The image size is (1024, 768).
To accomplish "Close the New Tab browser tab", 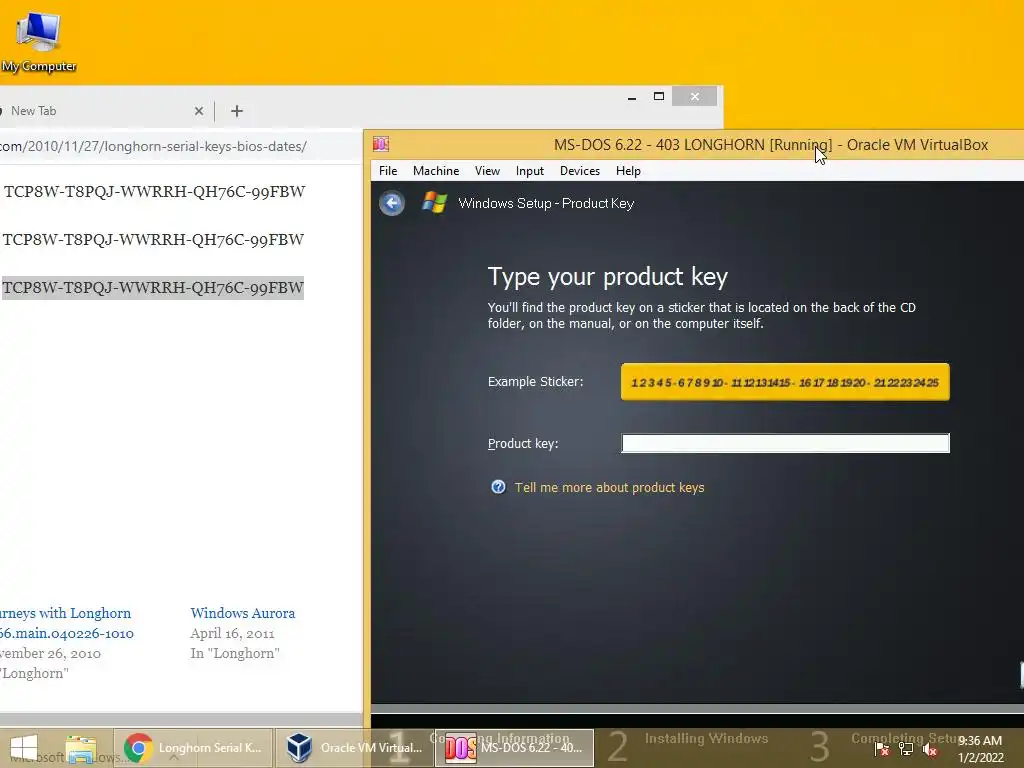I will pos(199,111).
